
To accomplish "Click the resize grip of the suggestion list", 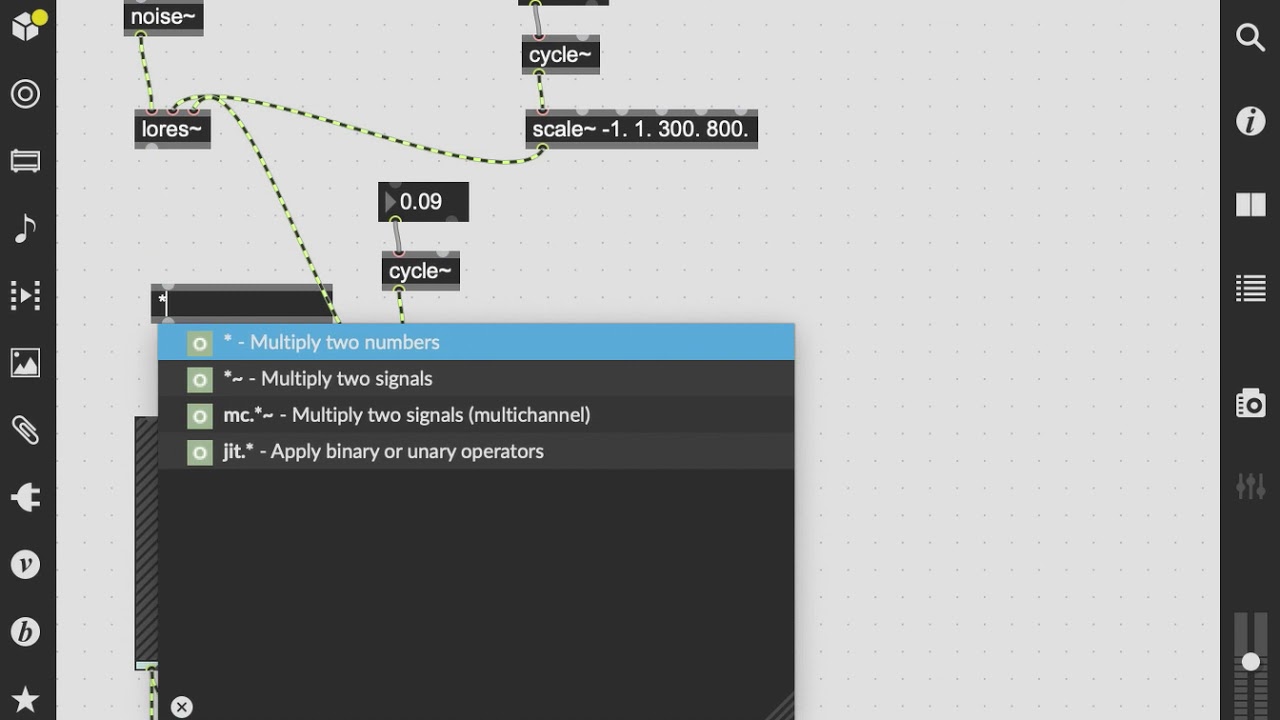I will (780, 706).
